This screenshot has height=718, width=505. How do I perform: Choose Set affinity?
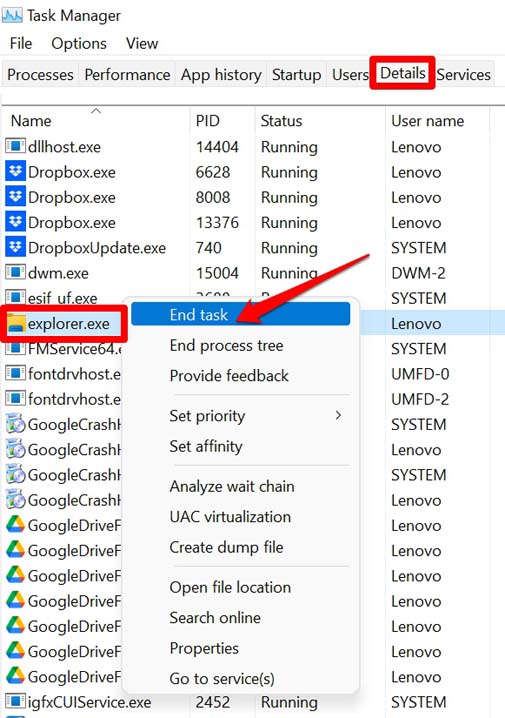(206, 446)
